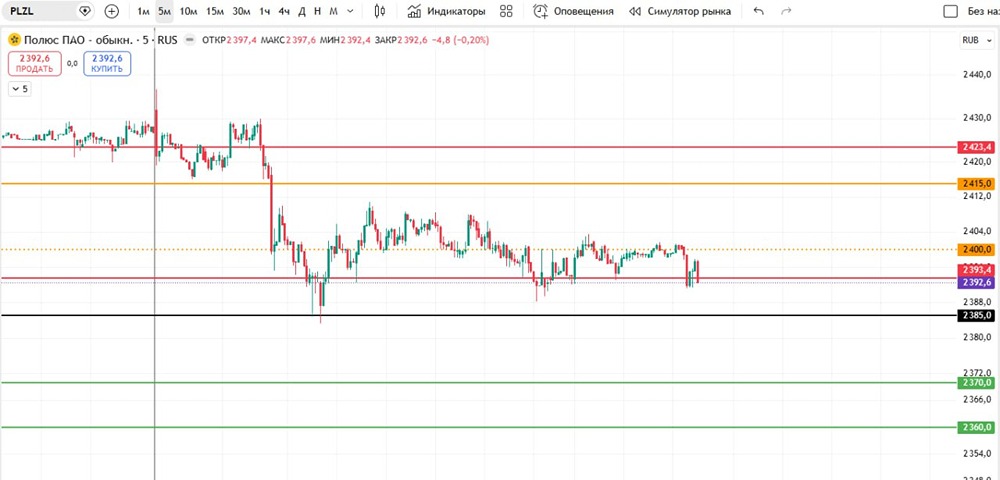Add symbol with the plus circle icon

click(112, 11)
